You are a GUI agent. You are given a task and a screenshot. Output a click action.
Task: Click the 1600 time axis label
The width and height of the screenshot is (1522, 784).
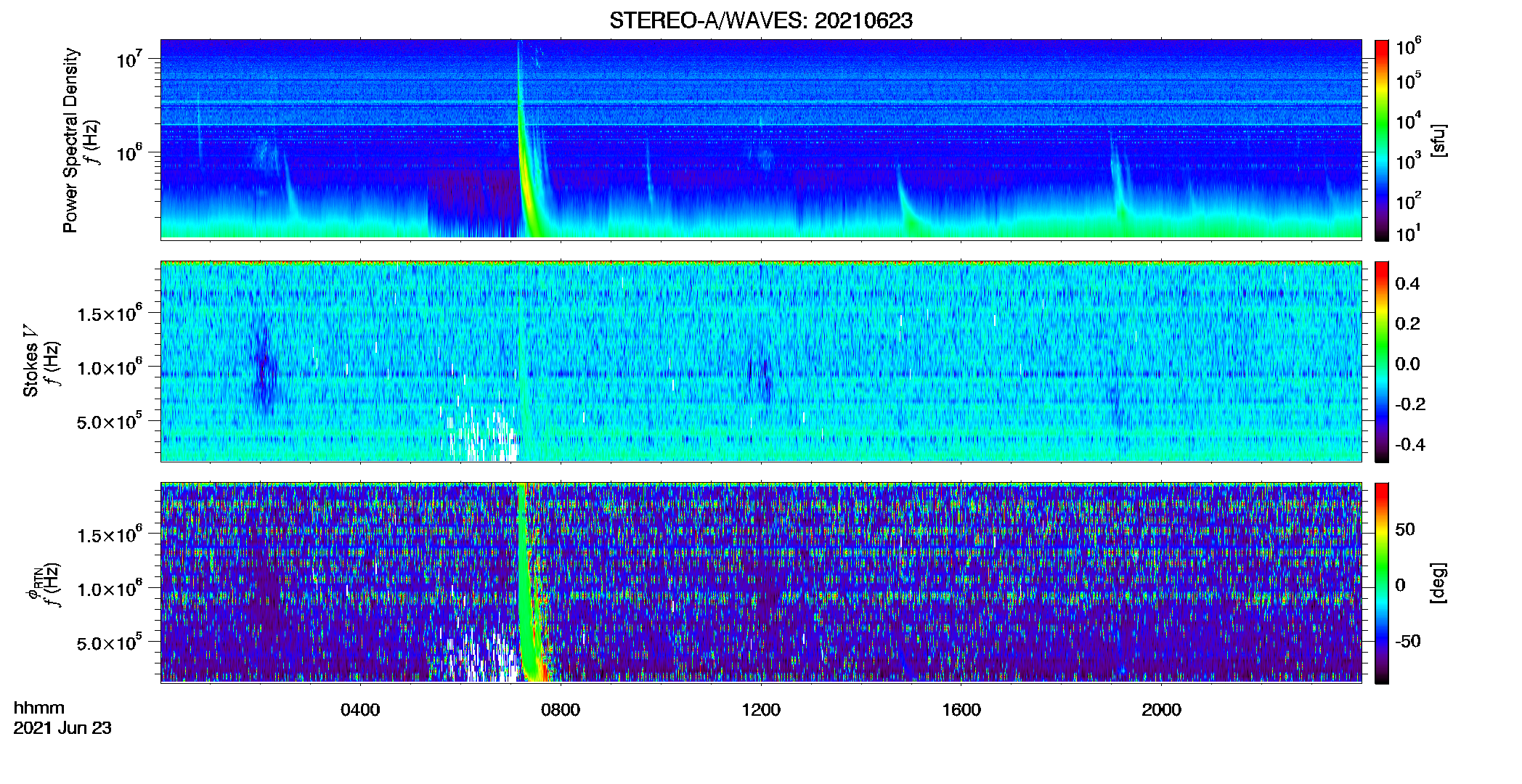click(x=961, y=710)
